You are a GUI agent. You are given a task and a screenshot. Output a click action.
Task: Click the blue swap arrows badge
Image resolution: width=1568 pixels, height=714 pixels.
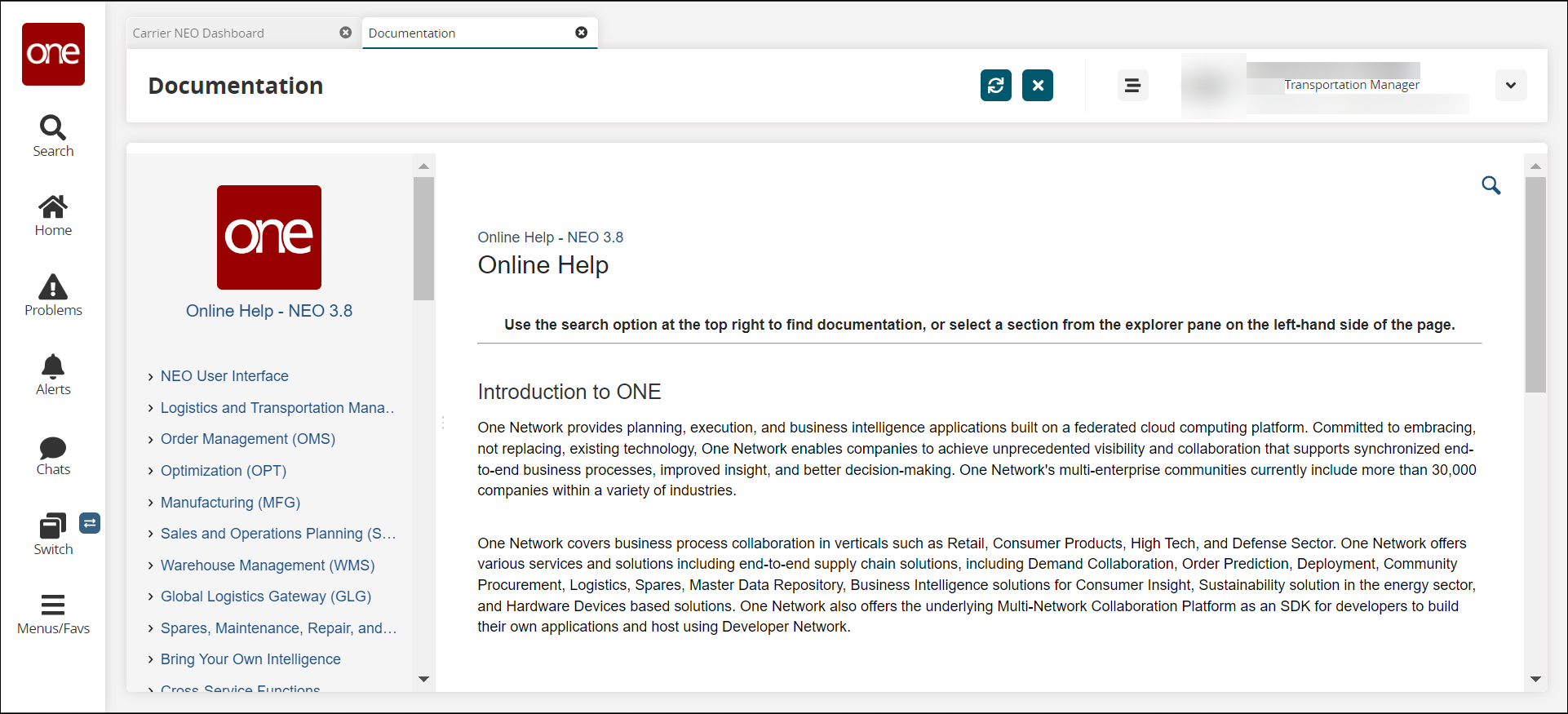[90, 523]
